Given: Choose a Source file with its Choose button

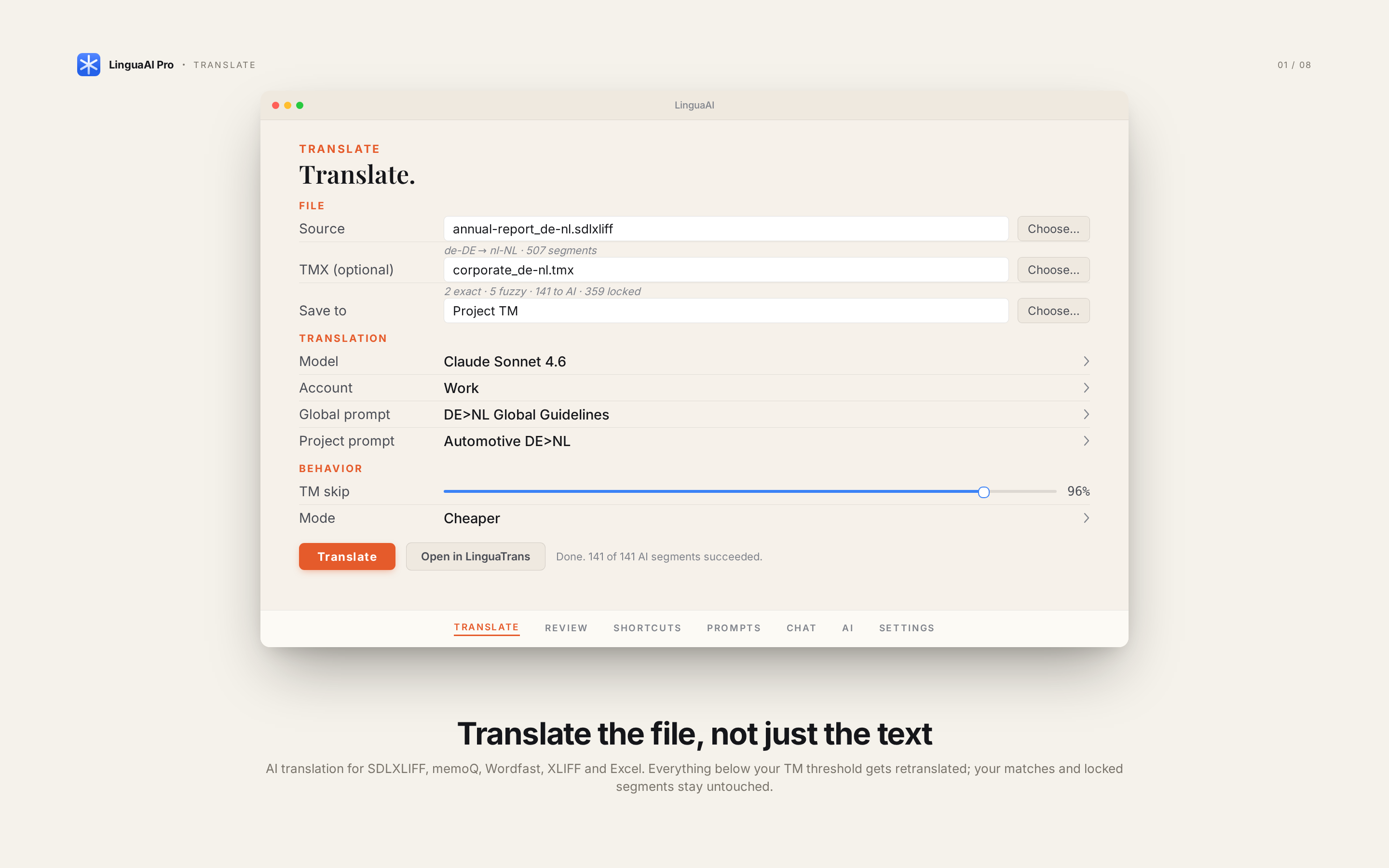Looking at the screenshot, I should (x=1053, y=229).
